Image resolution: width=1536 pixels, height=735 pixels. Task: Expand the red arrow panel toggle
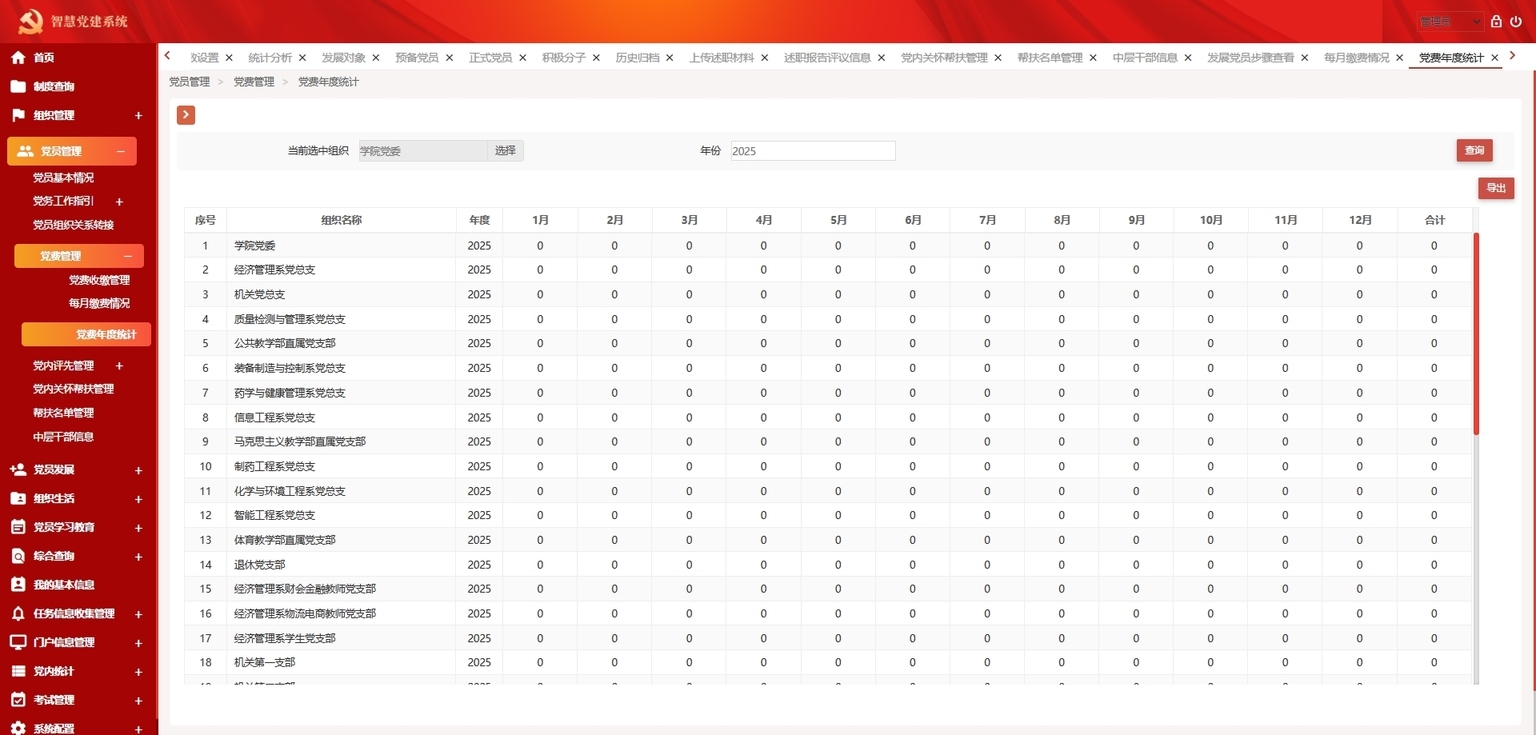point(186,115)
